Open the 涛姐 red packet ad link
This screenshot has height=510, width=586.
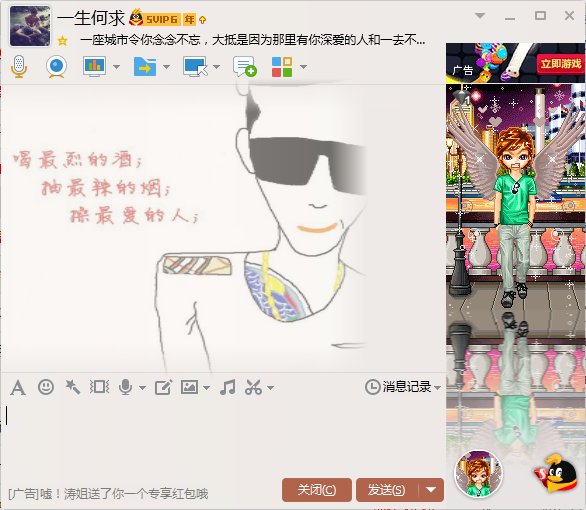(108, 494)
